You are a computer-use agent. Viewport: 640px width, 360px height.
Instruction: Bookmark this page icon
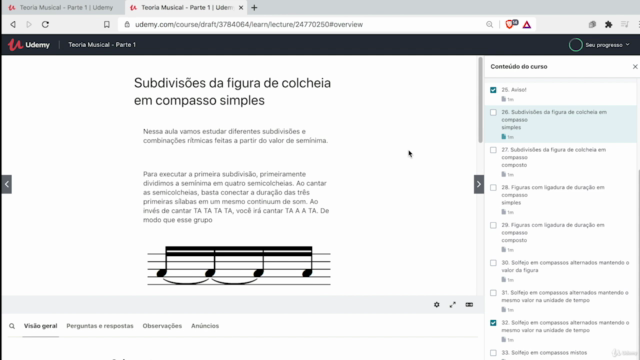pyautogui.click(x=107, y=24)
